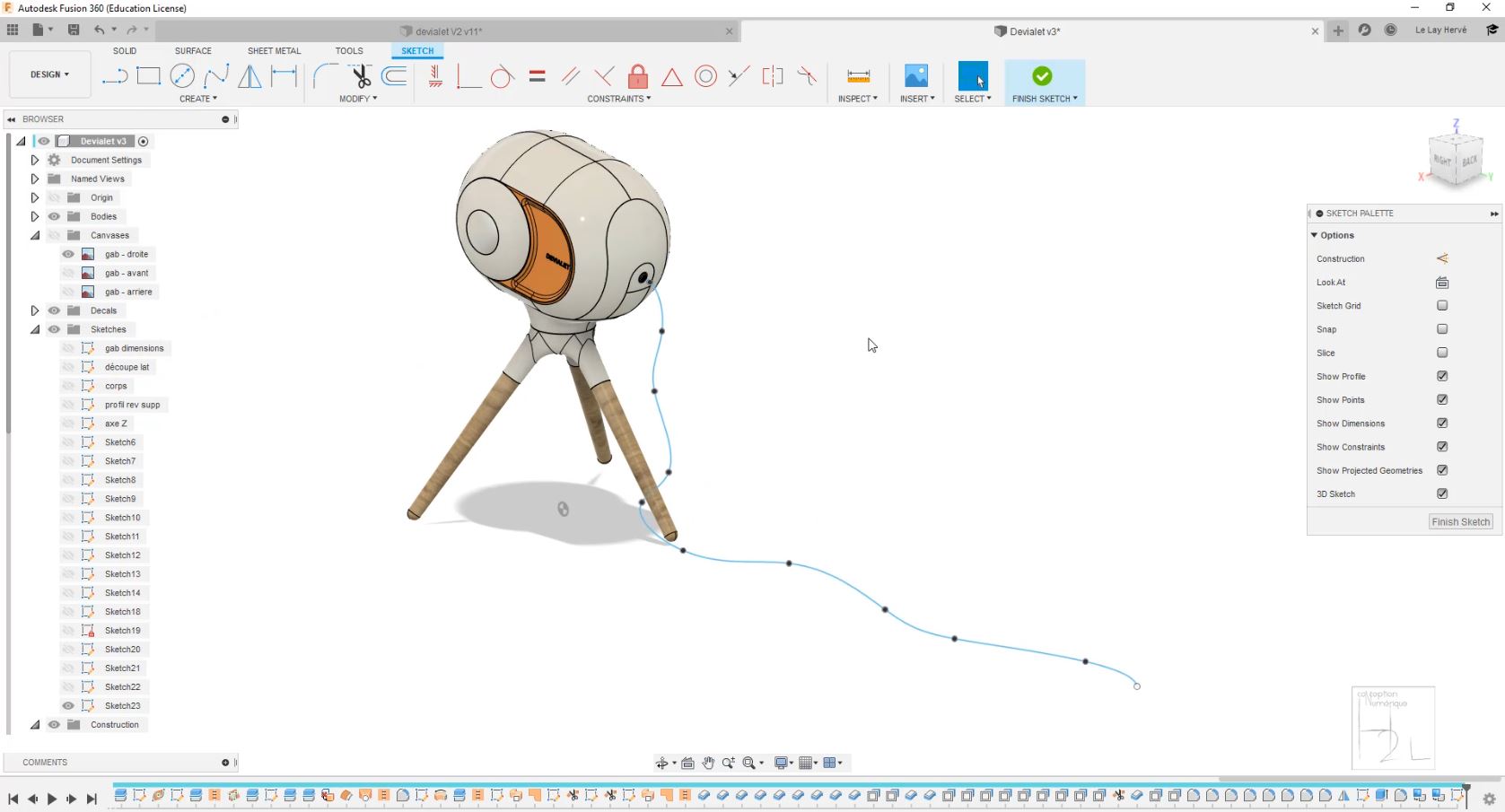Apply the Tangent constraint
The height and width of the screenshot is (812, 1505).
pyautogui.click(x=502, y=76)
